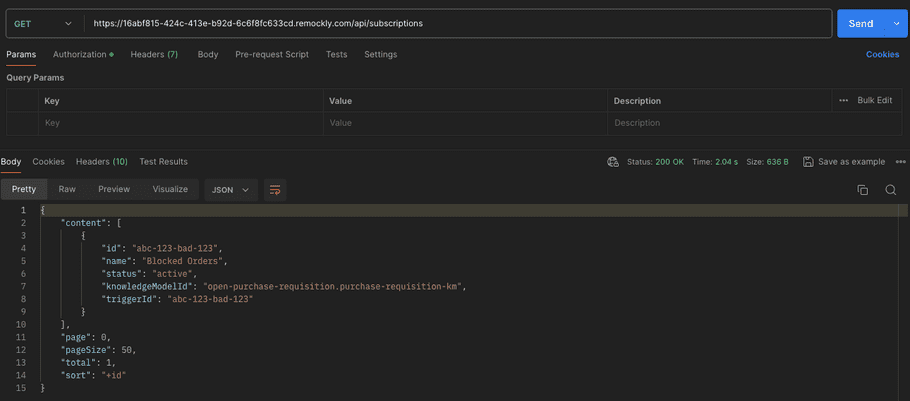Switch to Visualize response view
The width and height of the screenshot is (910, 401).
point(170,189)
